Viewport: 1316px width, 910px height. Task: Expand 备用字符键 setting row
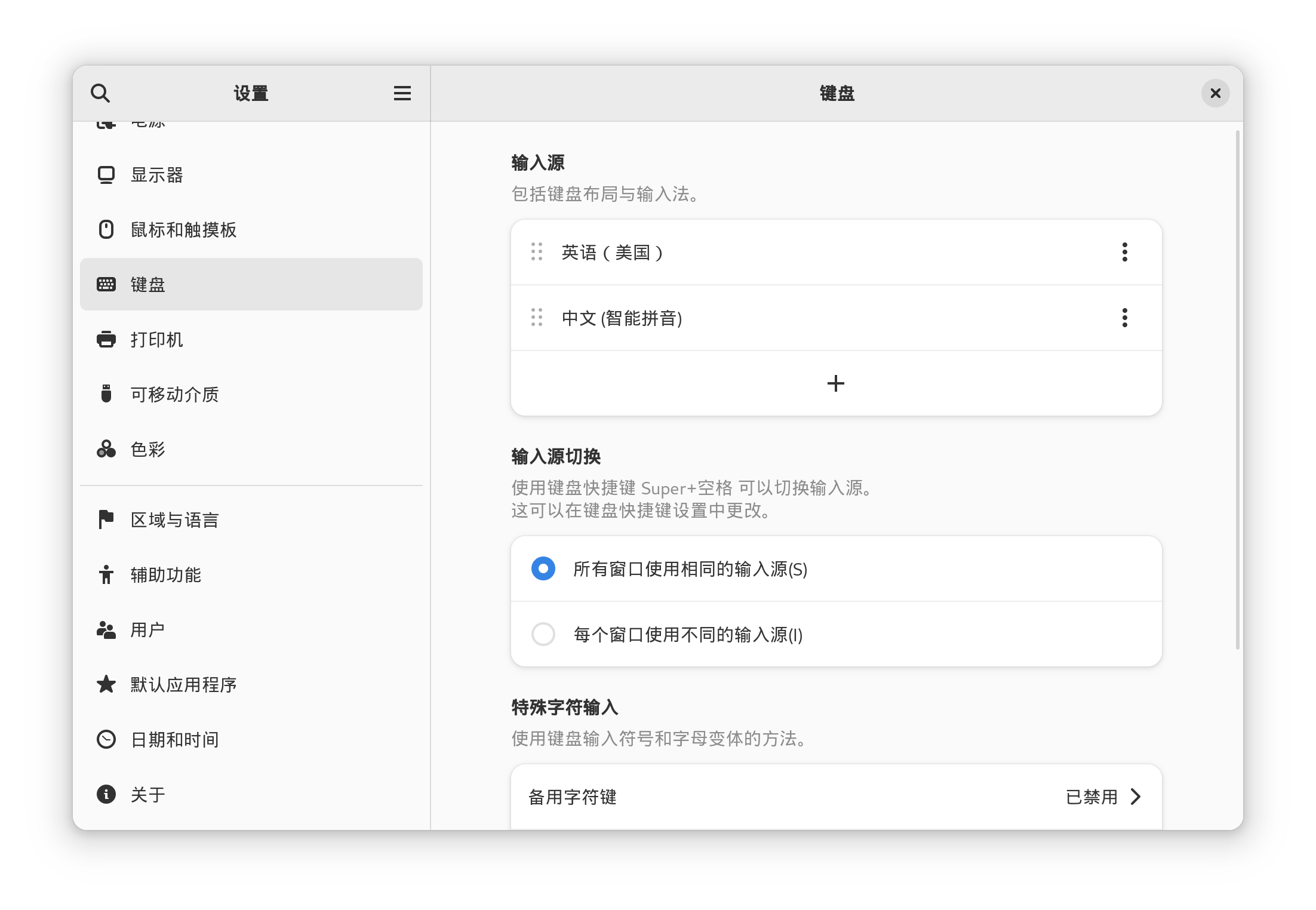pos(836,797)
